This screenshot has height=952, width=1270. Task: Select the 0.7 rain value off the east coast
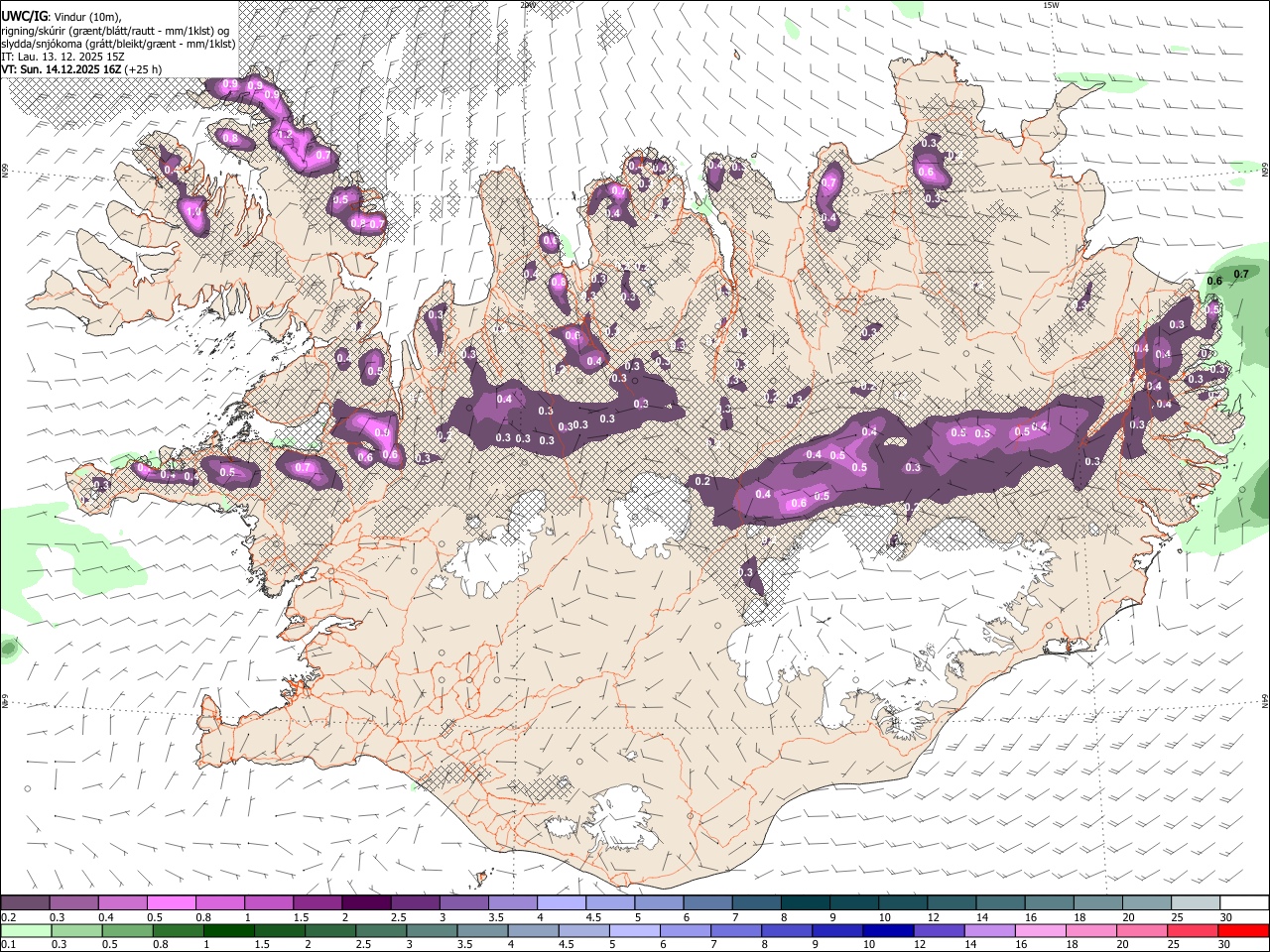tap(1240, 275)
